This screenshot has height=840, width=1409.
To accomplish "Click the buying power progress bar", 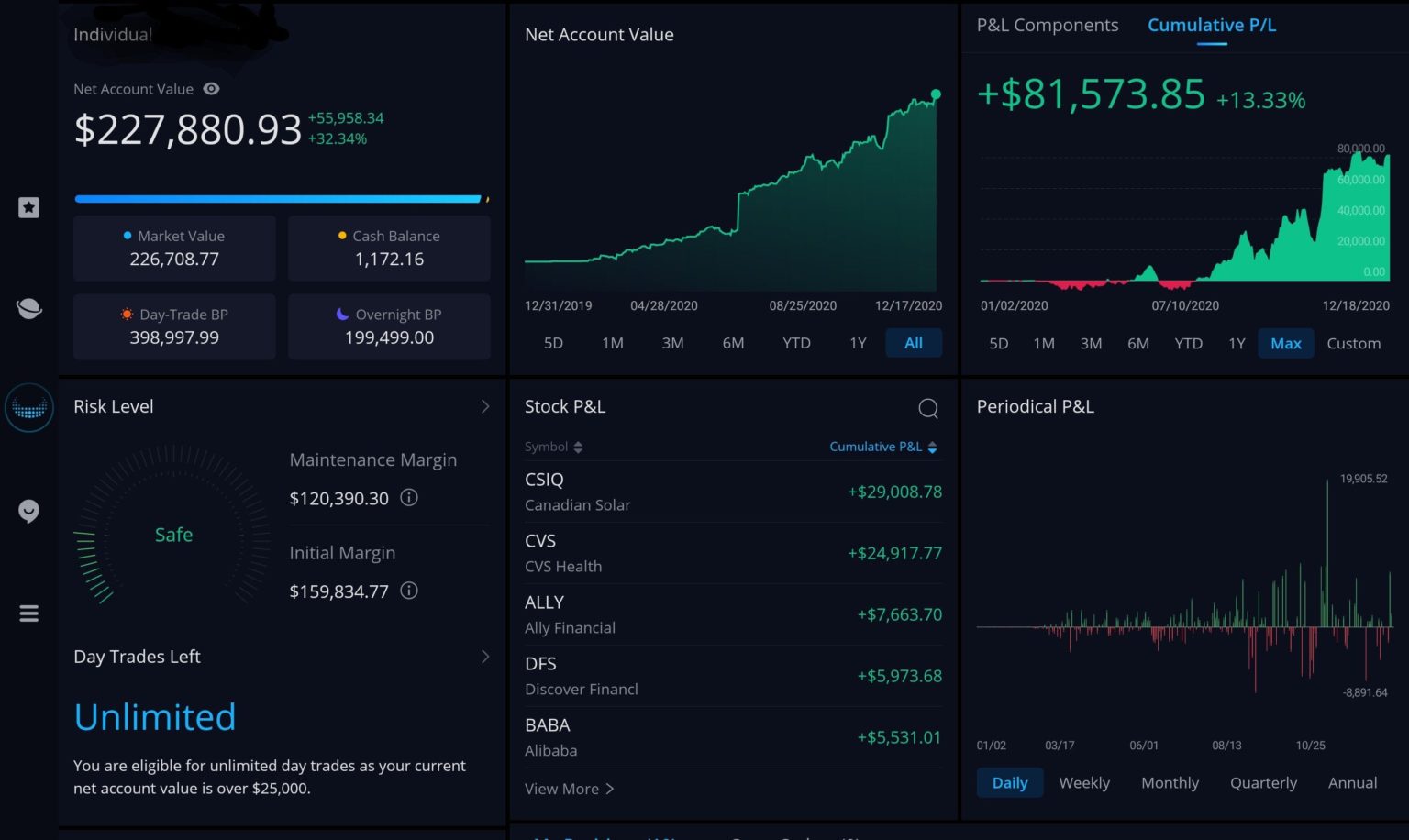I will coord(279,198).
